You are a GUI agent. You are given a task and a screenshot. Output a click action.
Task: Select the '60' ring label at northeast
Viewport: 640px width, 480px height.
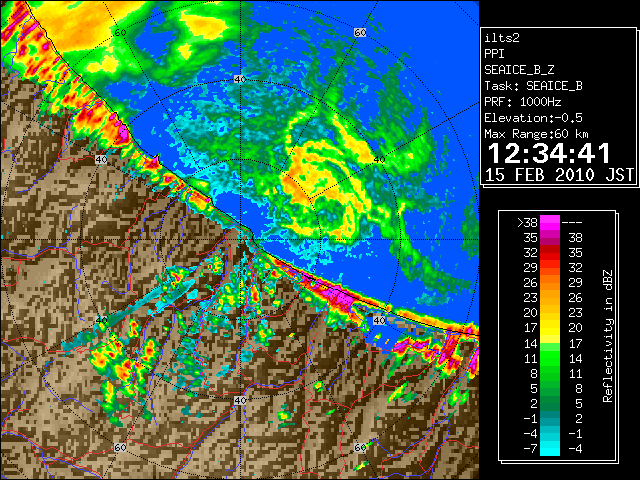coord(360,32)
